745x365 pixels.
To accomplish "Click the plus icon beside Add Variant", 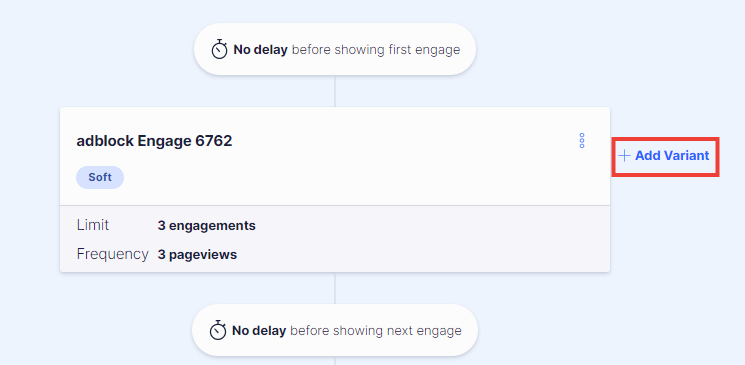I will click(624, 155).
